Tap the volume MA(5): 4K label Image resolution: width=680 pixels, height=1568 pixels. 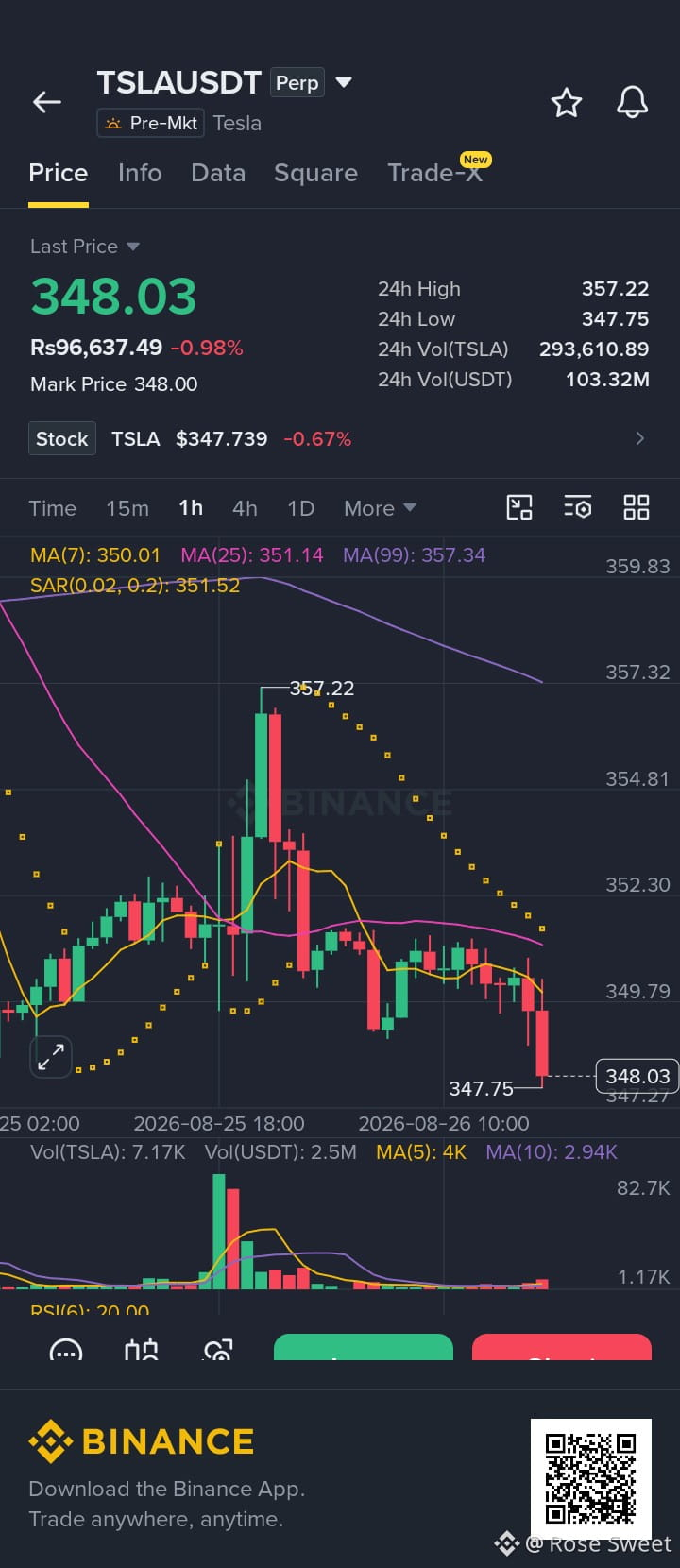coord(421,1152)
